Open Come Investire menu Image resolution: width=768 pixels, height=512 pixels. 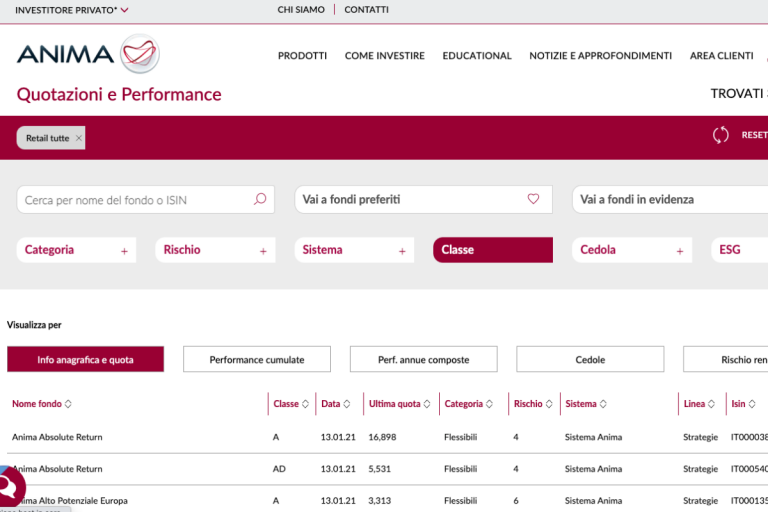pos(384,56)
